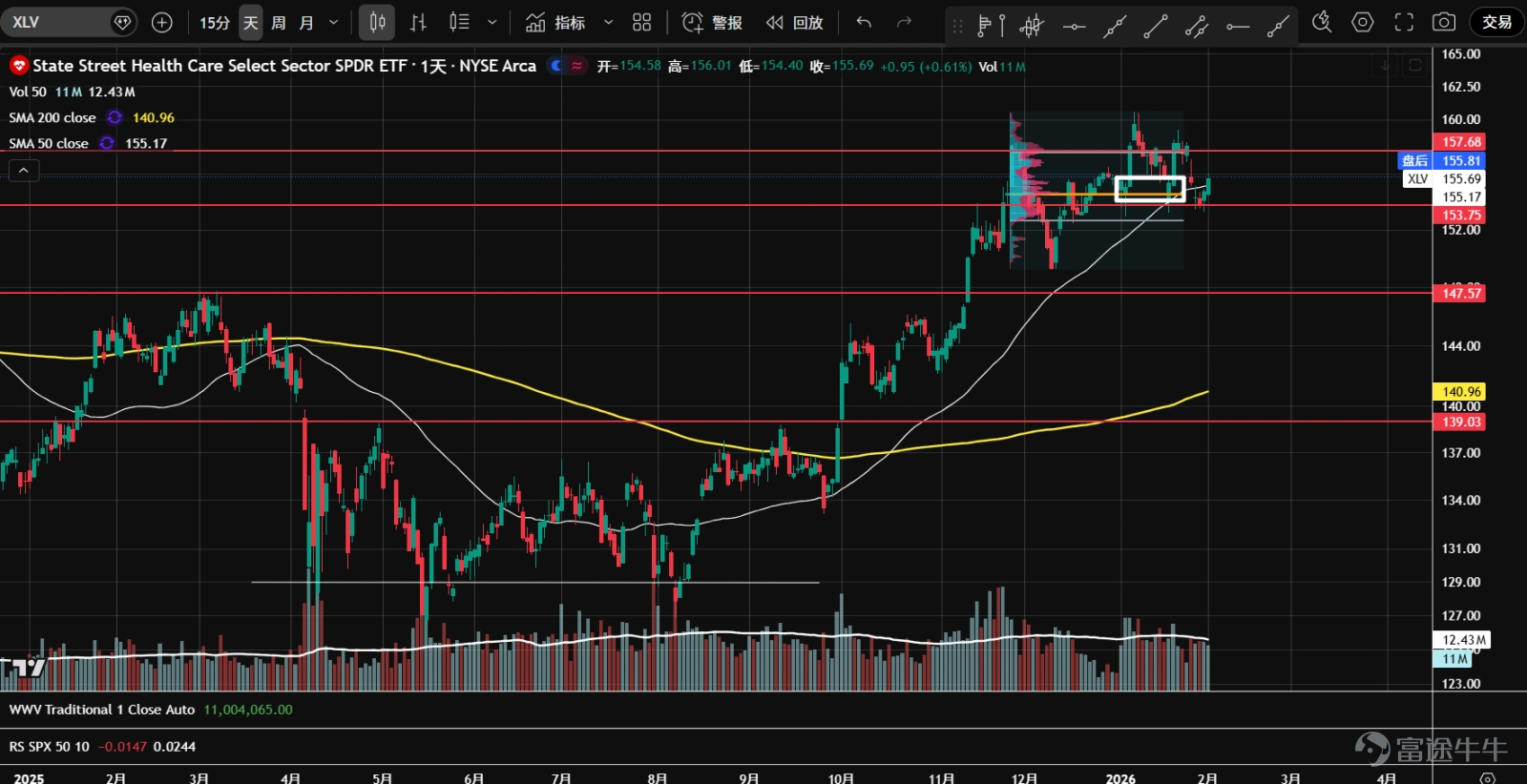The width and height of the screenshot is (1527, 784).
Task: Click the red heart symbol logo
Action: (18, 66)
